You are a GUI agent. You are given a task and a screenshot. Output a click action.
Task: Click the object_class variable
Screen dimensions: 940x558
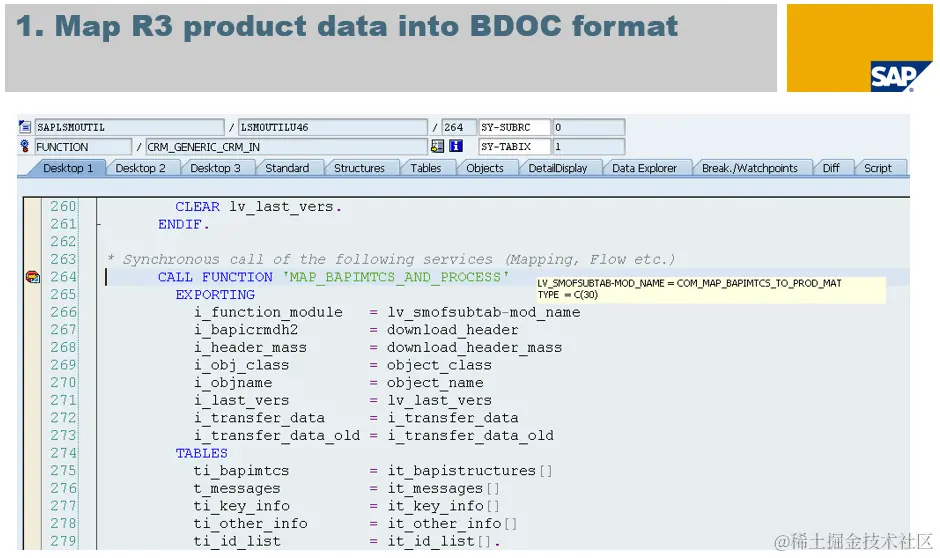click(x=439, y=365)
